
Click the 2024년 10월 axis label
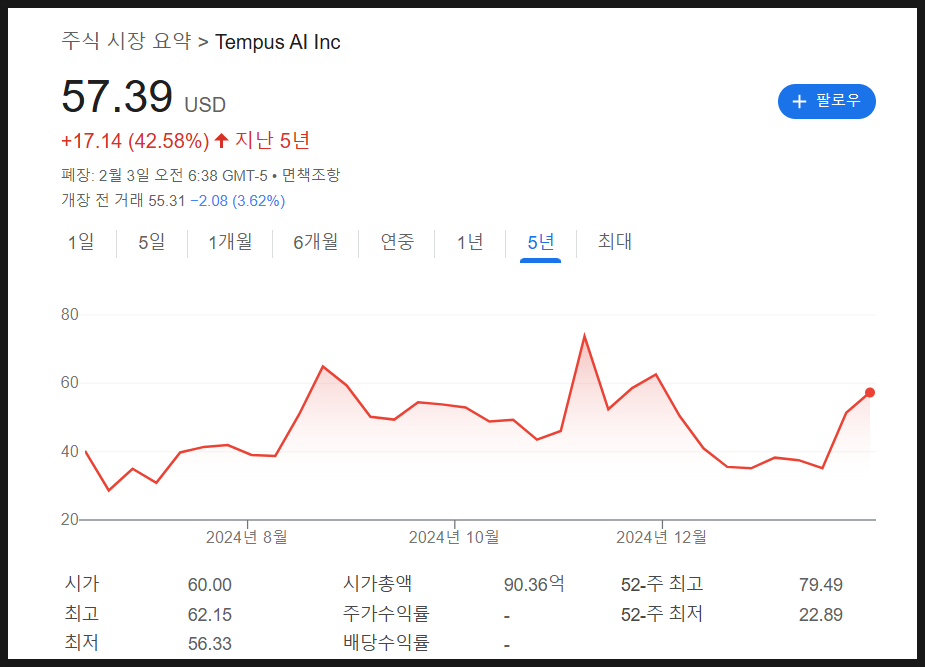coord(454,537)
